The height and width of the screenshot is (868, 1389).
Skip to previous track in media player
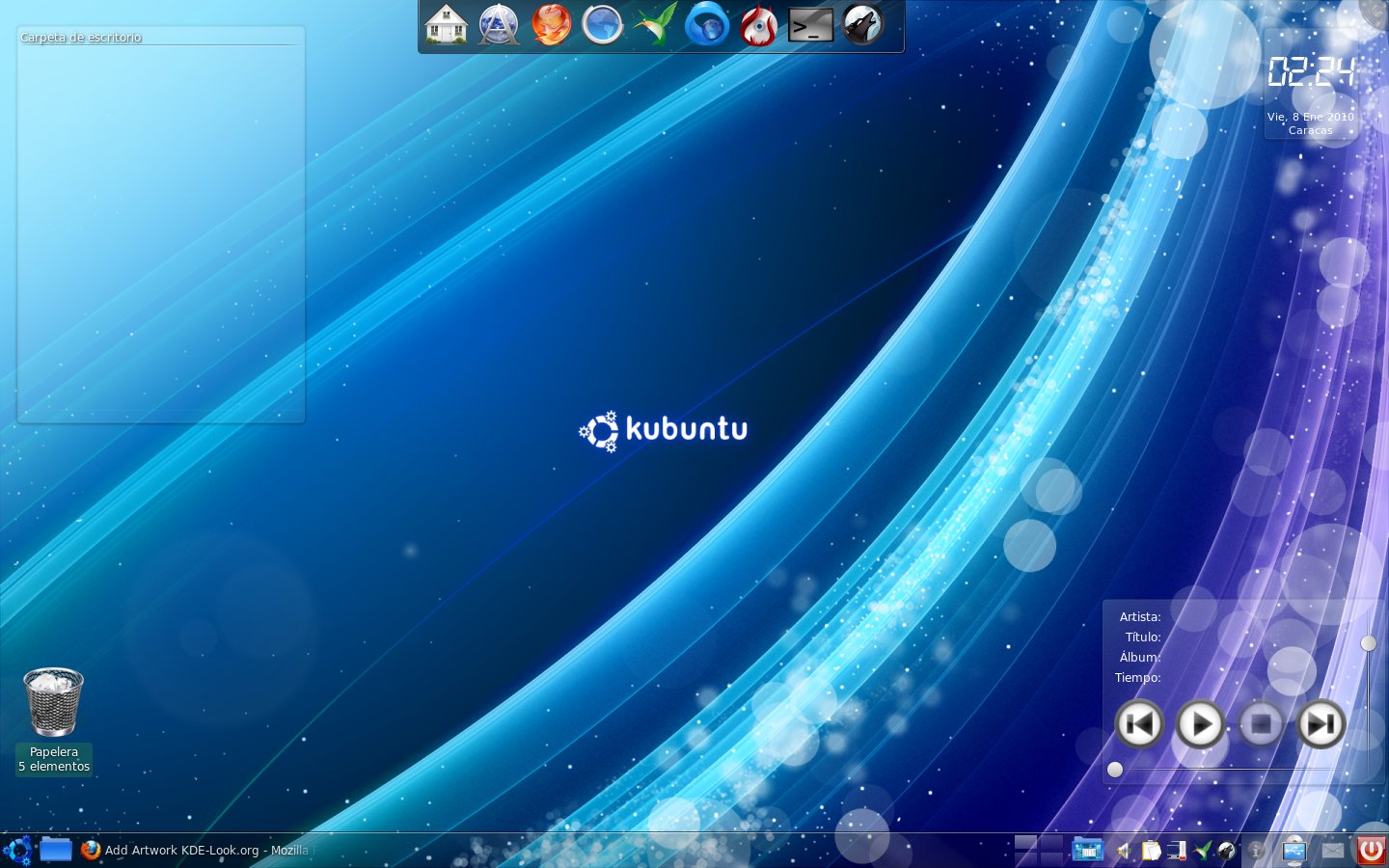coord(1139,723)
